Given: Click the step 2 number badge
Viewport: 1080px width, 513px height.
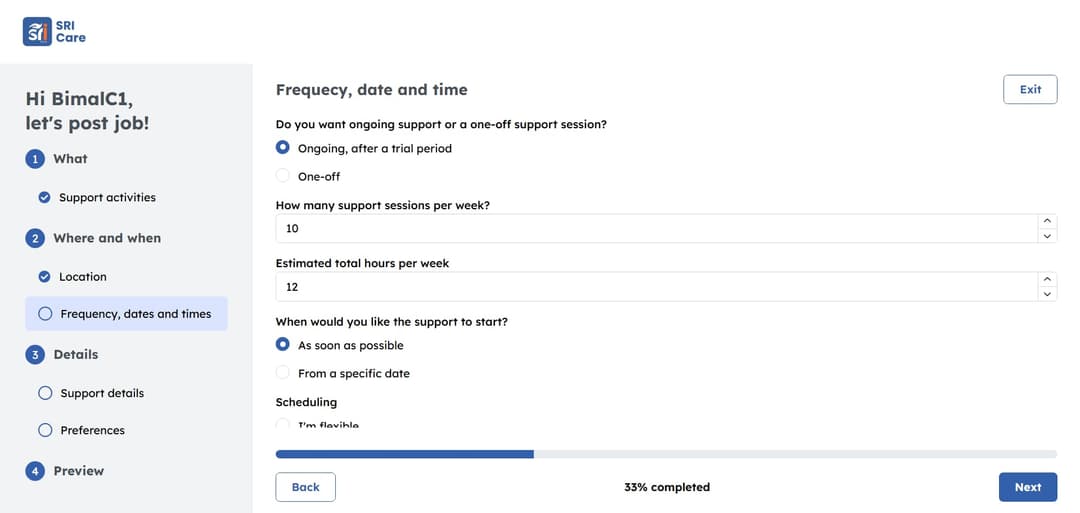Looking at the screenshot, I should 35,238.
